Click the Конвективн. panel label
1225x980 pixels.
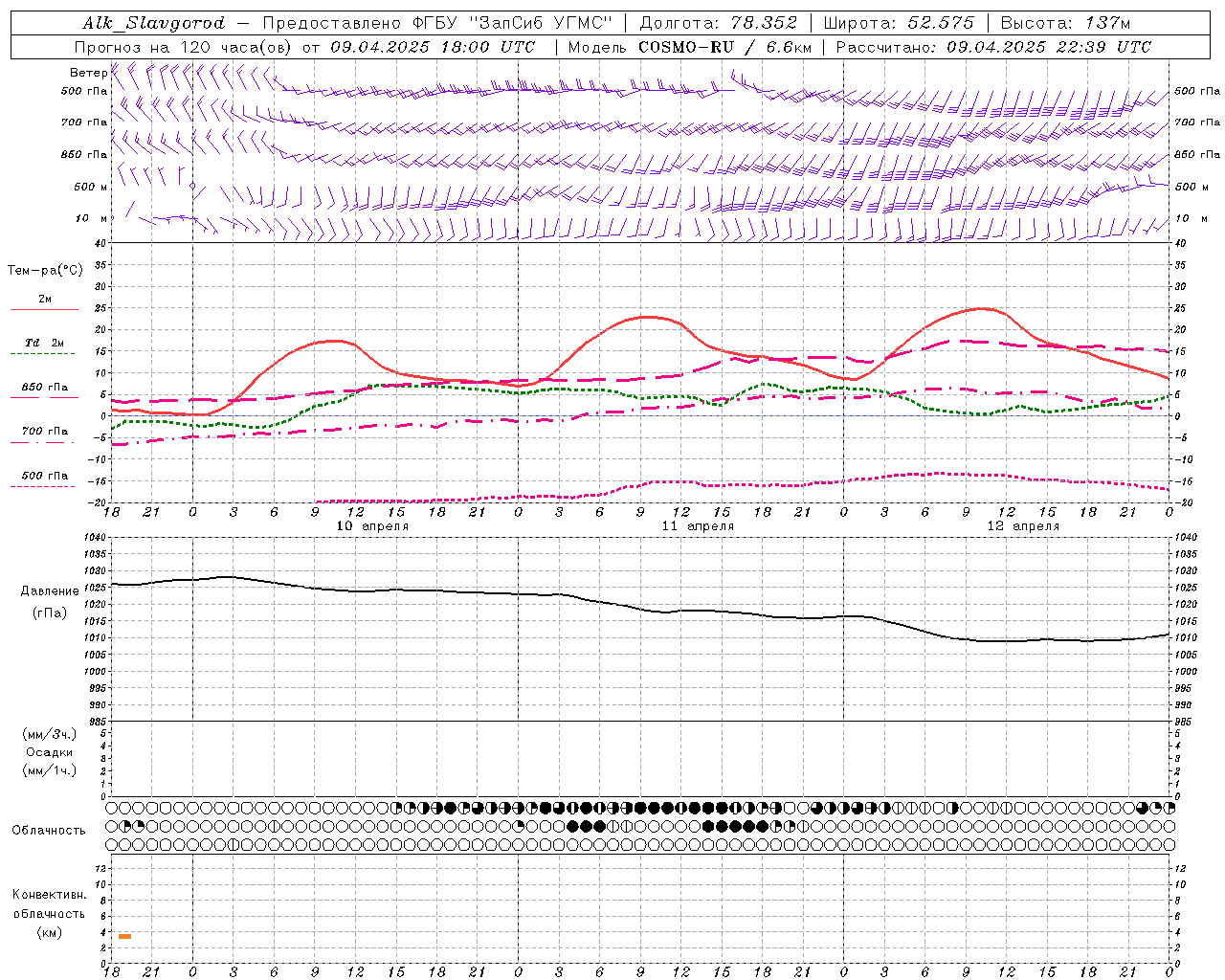(50, 895)
